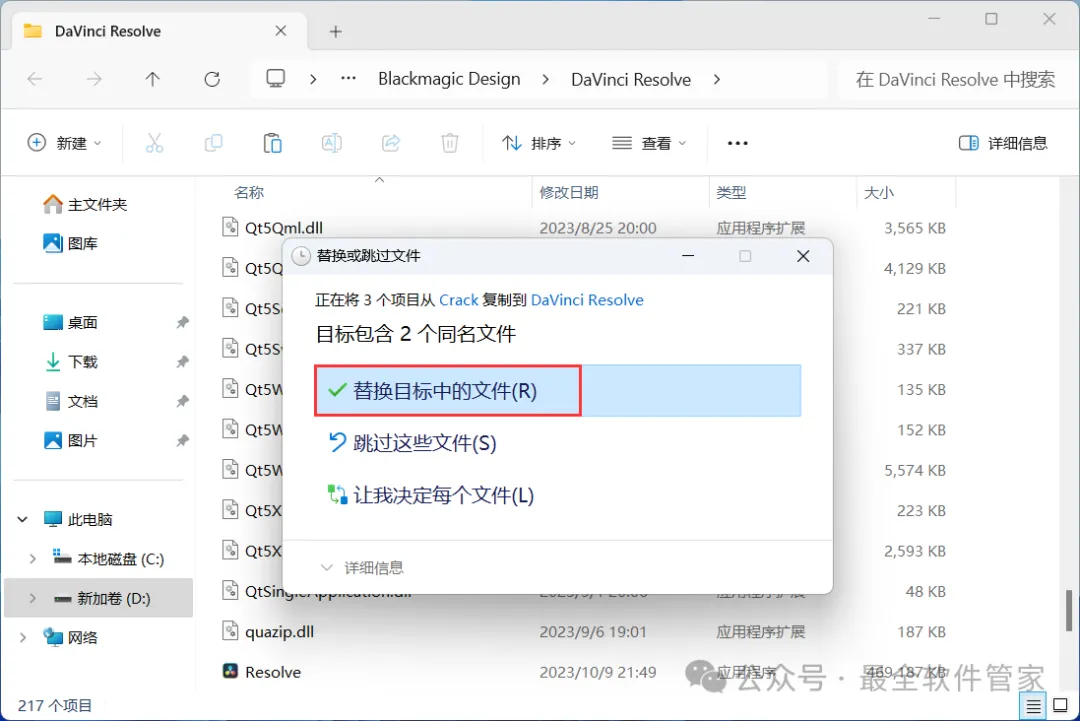Open 主文件夹 in the sidebar
This screenshot has height=721, width=1080.
85,205
